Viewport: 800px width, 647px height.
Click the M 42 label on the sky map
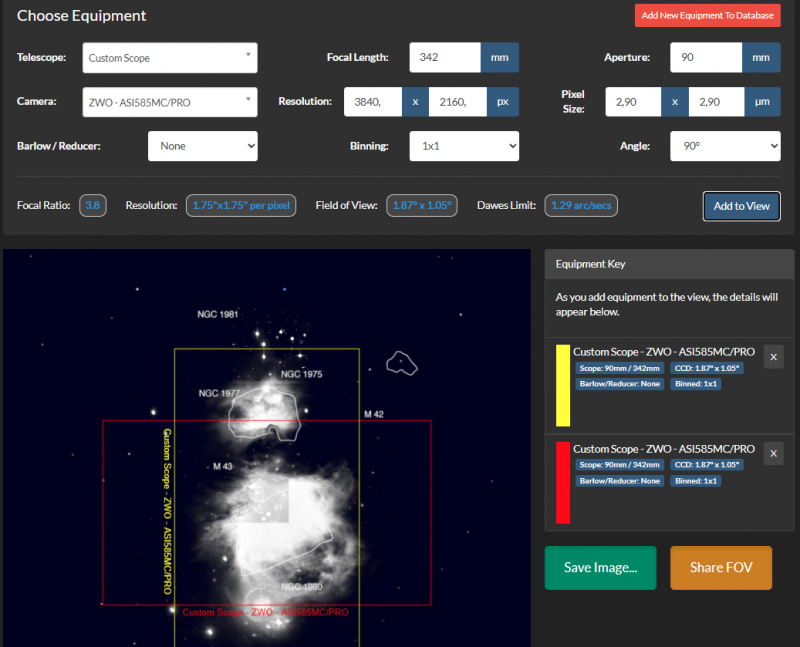click(374, 414)
